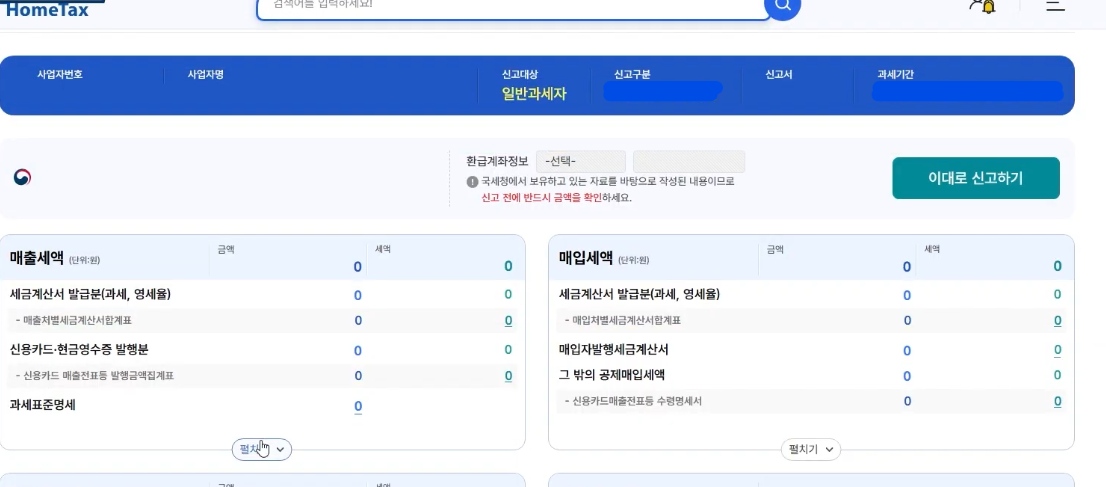Open 매출처별세금계산서합계표 세액 link value
This screenshot has width=1106, height=487.
click(x=508, y=320)
